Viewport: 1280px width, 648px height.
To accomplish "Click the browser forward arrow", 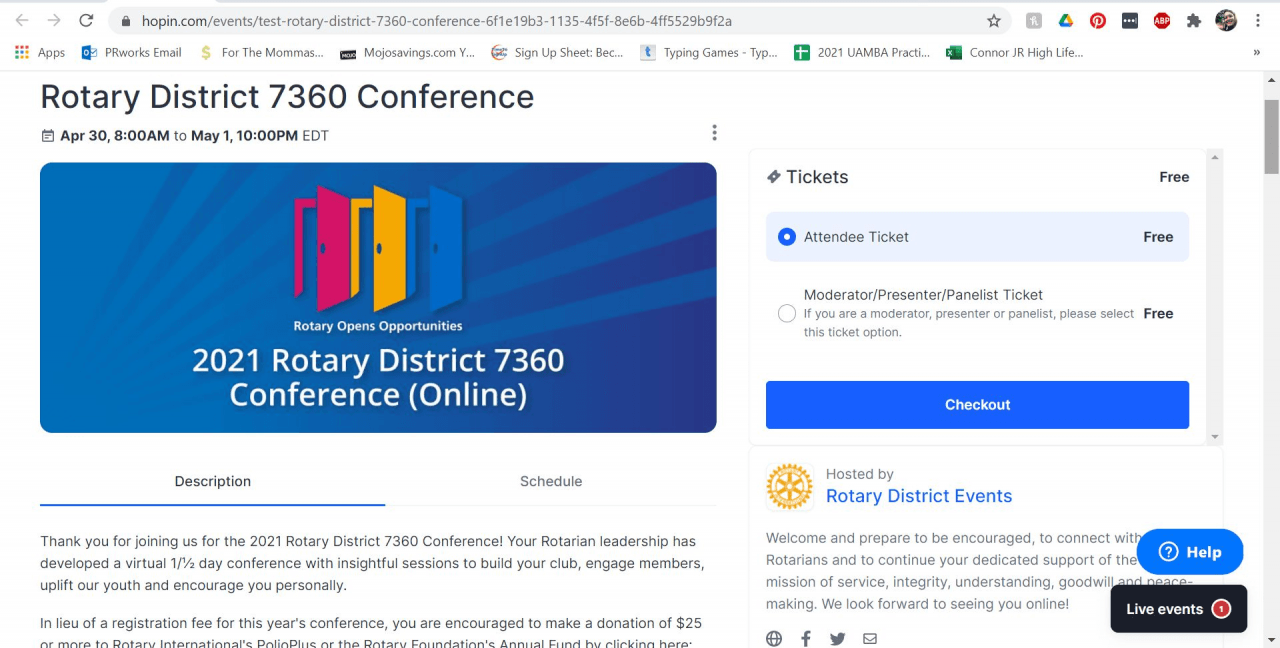I will pyautogui.click(x=54, y=20).
